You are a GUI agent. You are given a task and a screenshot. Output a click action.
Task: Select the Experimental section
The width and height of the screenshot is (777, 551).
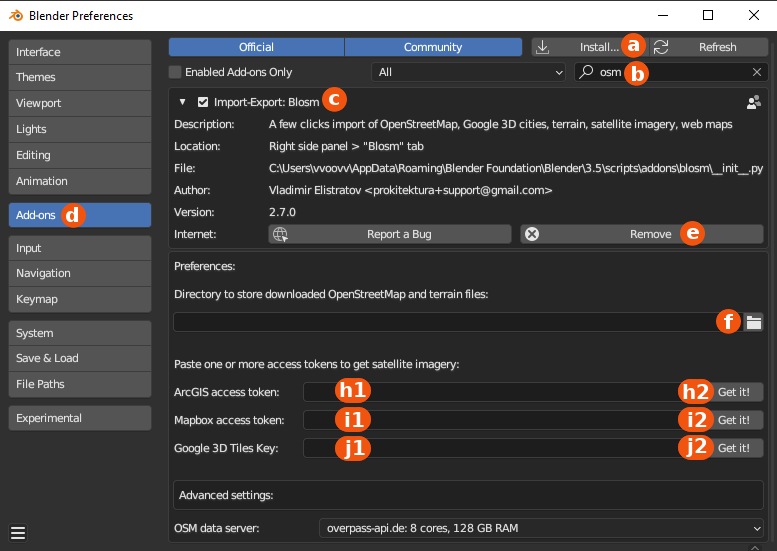click(80, 418)
